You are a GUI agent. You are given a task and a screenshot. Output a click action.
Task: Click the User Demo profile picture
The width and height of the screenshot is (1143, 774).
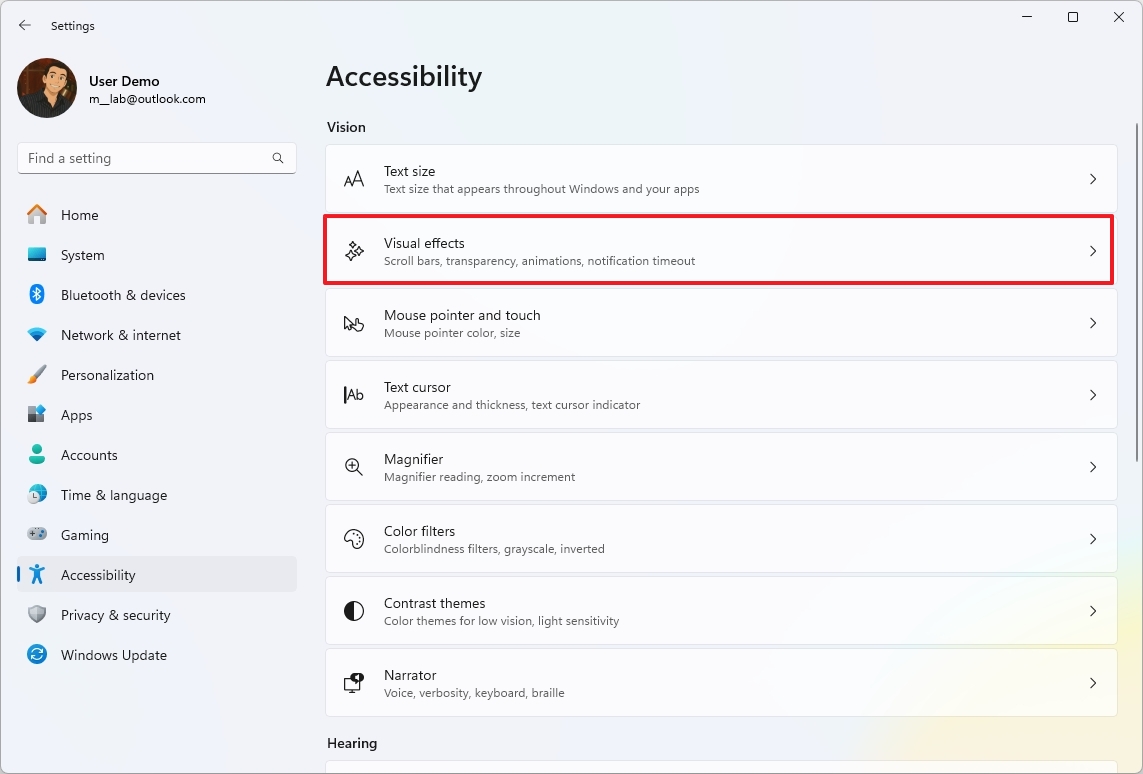point(47,89)
